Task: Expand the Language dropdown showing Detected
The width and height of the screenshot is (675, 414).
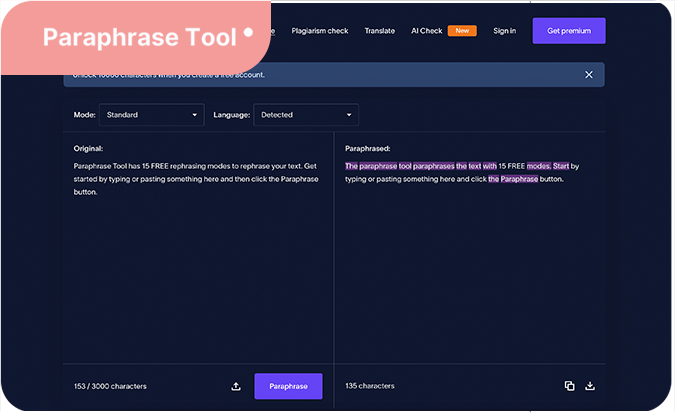Action: (x=305, y=115)
